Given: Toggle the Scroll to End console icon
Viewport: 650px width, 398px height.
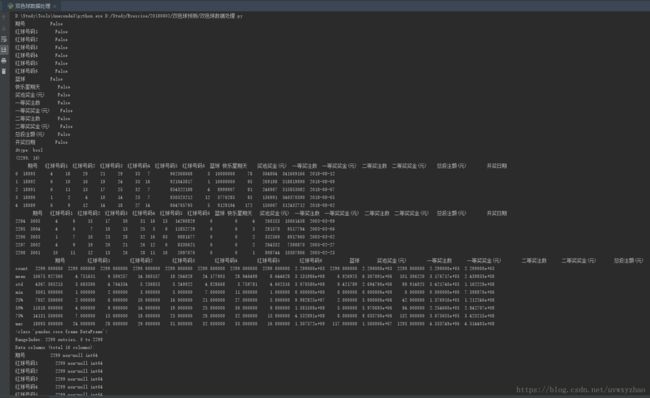Looking at the screenshot, I should pos(4,50).
